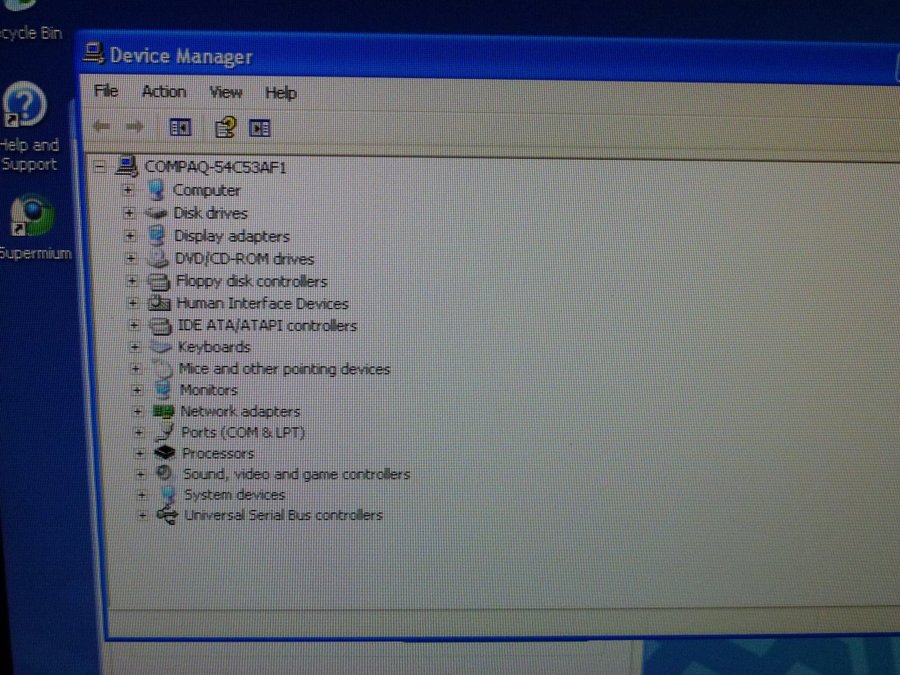Click the Disk drives icon
Image resolution: width=900 pixels, height=675 pixels.
tap(156, 213)
